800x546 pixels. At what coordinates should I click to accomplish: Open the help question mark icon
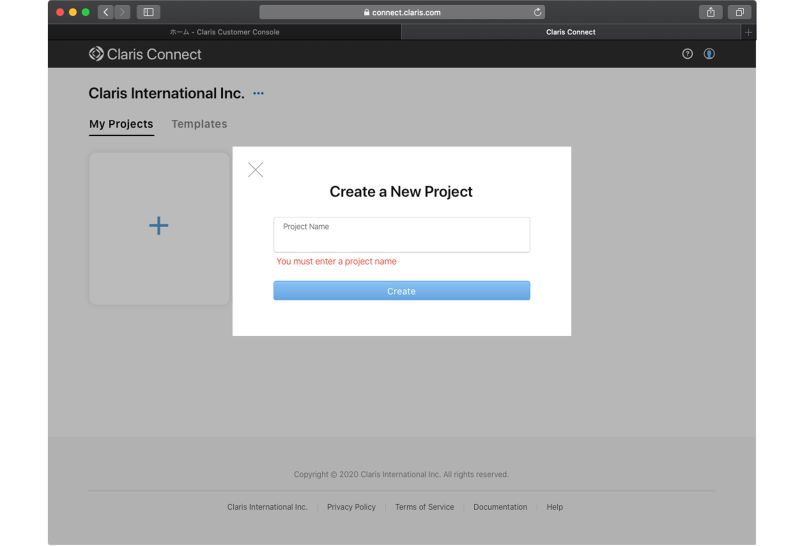[687, 54]
